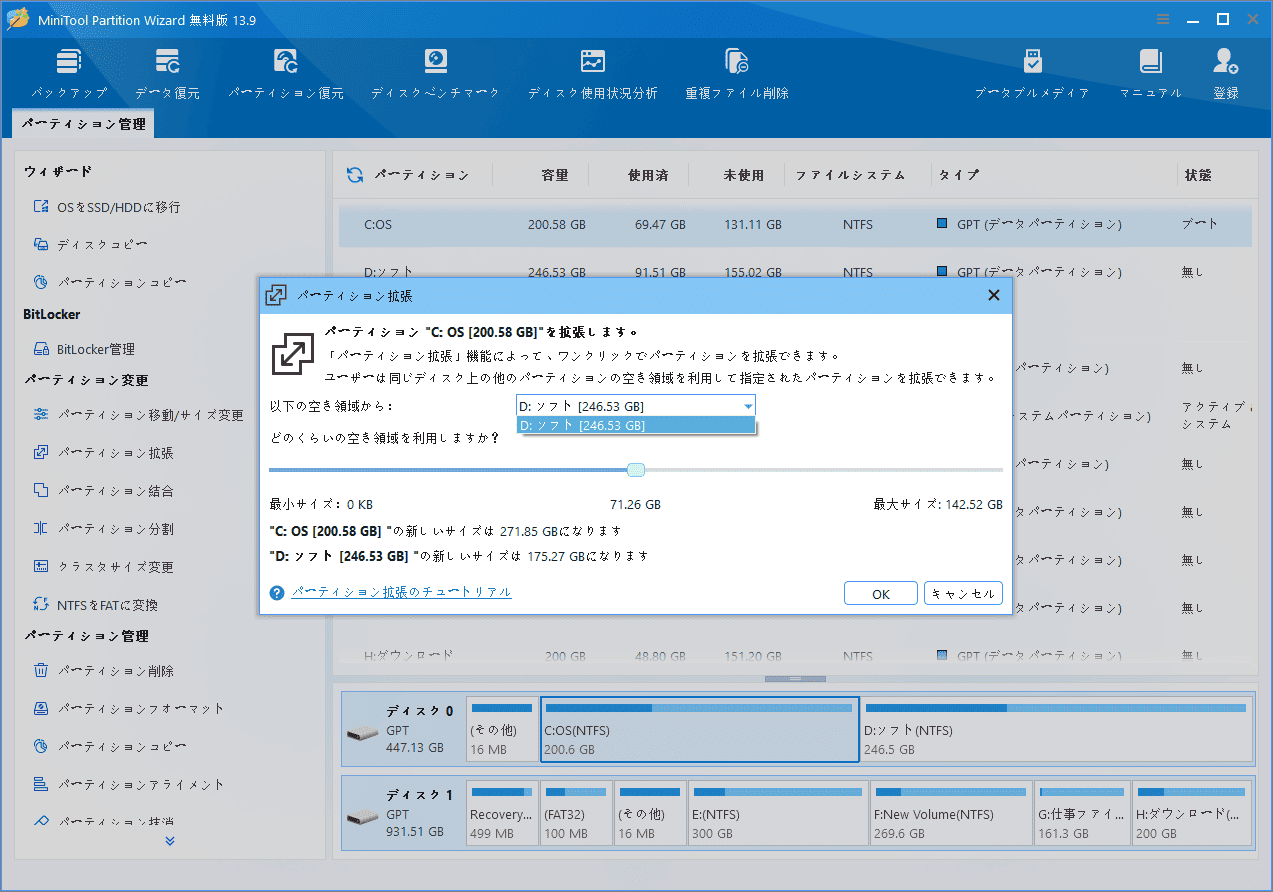
Task: Expand sidebar with double-chevron down arrow
Action: tap(170, 841)
